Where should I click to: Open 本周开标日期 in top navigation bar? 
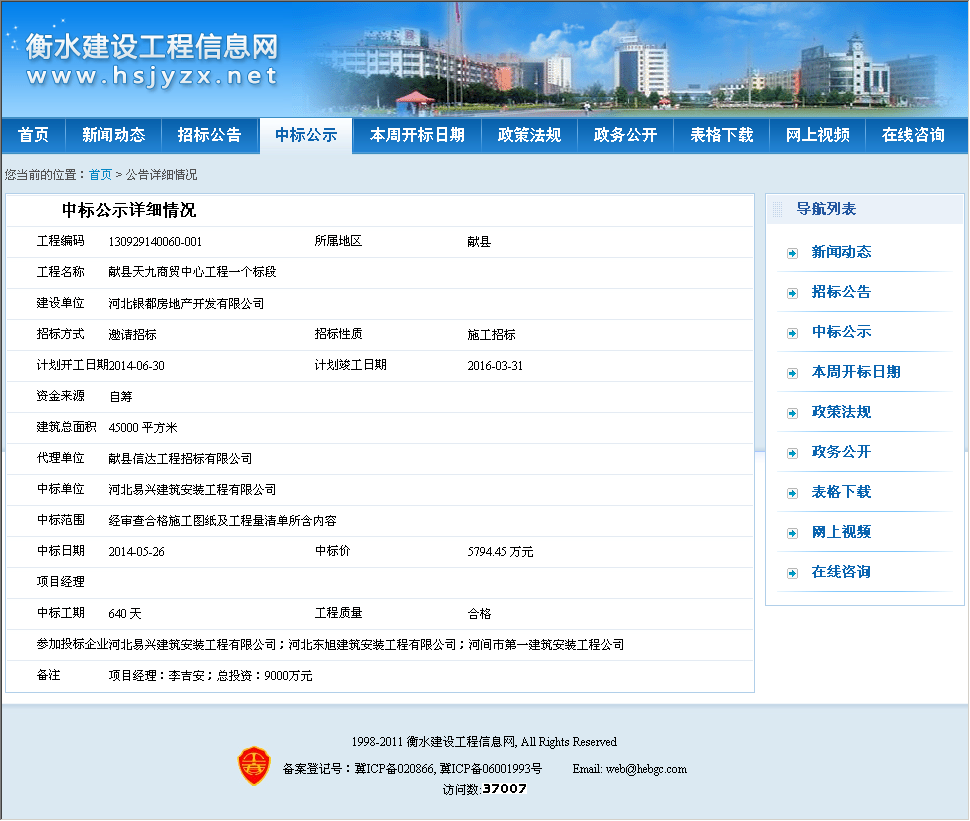pyautogui.click(x=417, y=135)
